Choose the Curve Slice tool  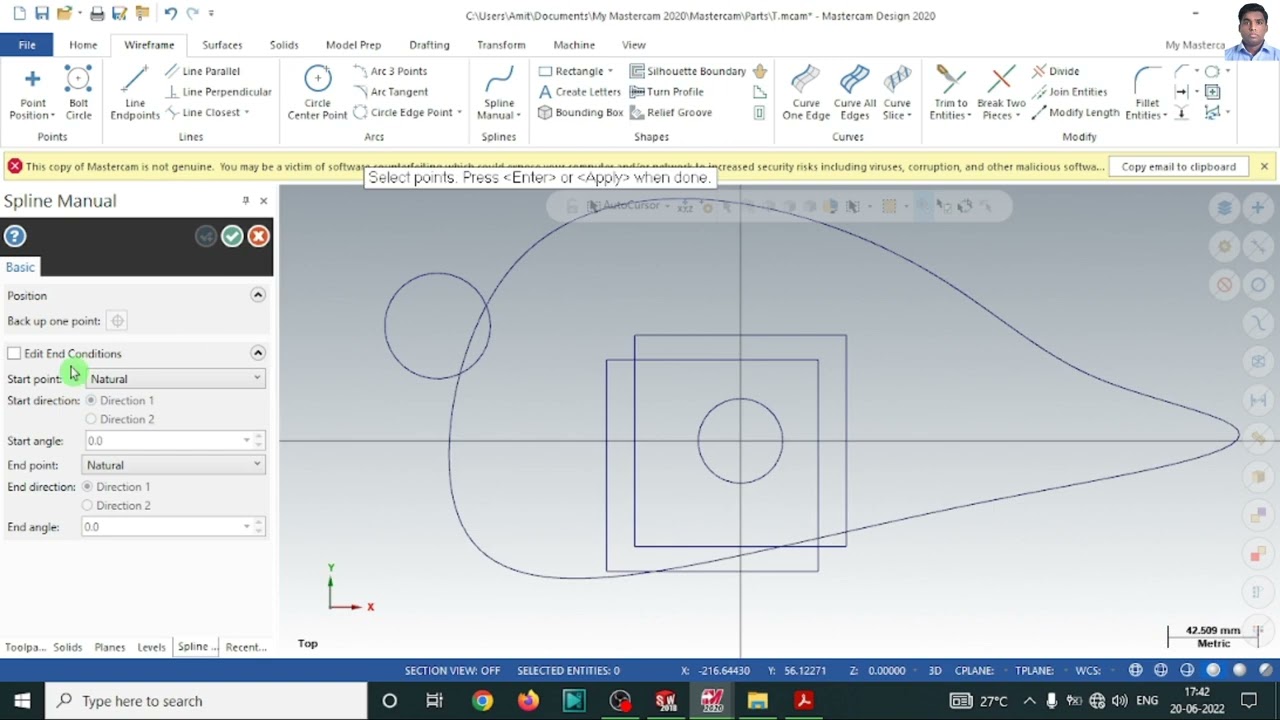(897, 93)
